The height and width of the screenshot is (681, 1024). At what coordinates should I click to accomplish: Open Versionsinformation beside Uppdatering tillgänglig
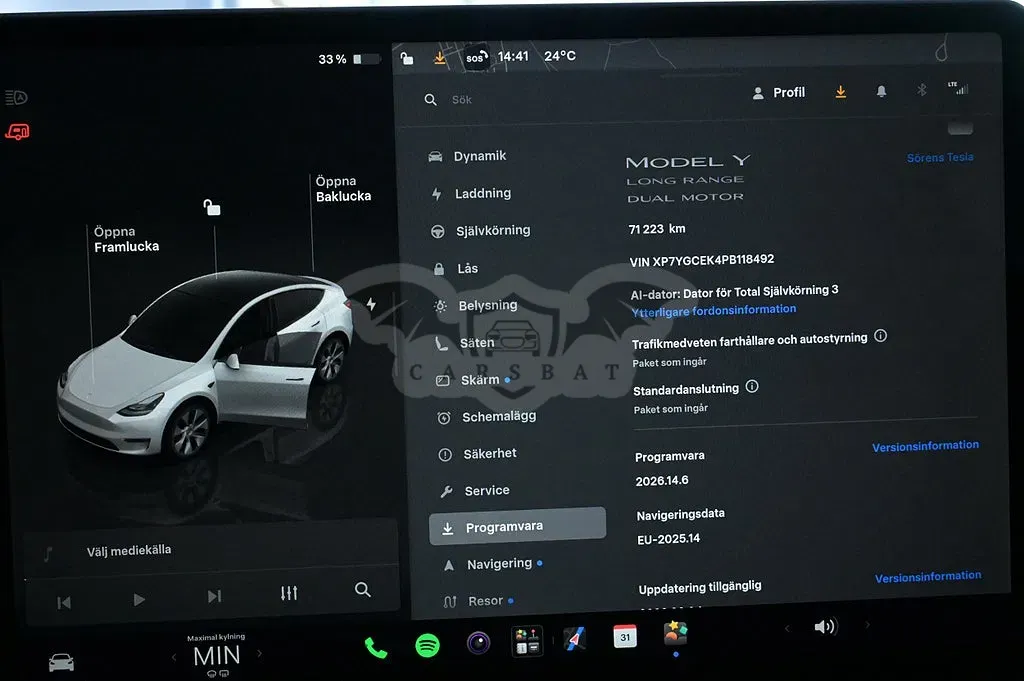(928, 577)
